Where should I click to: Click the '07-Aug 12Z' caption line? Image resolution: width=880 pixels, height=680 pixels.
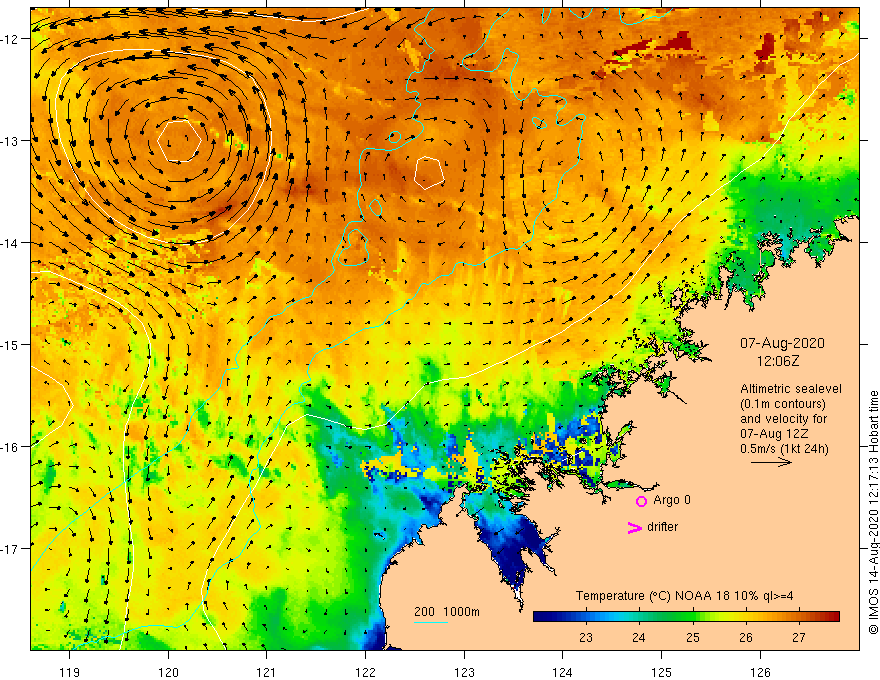[774, 434]
